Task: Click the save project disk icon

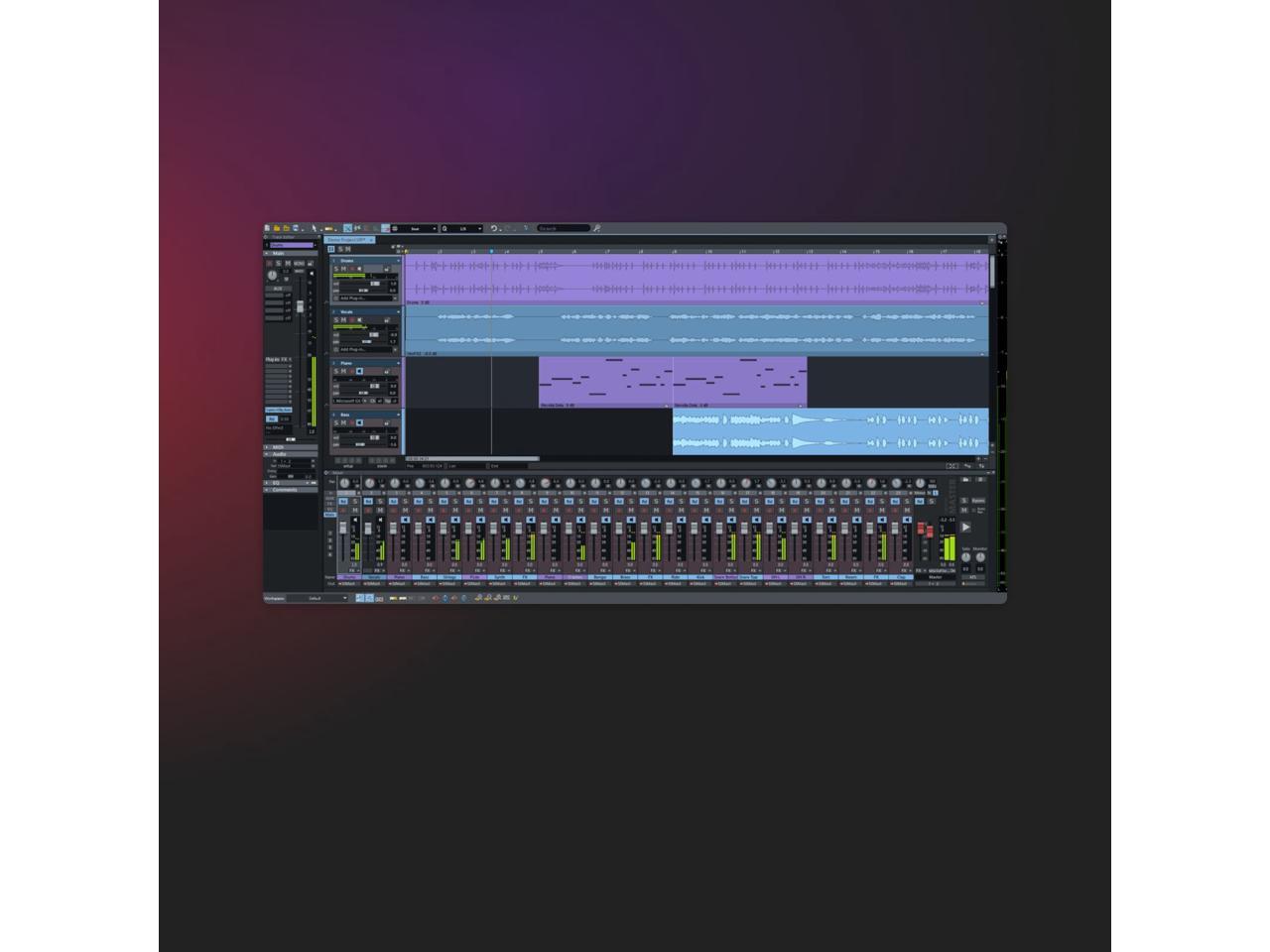Action: pos(296,228)
